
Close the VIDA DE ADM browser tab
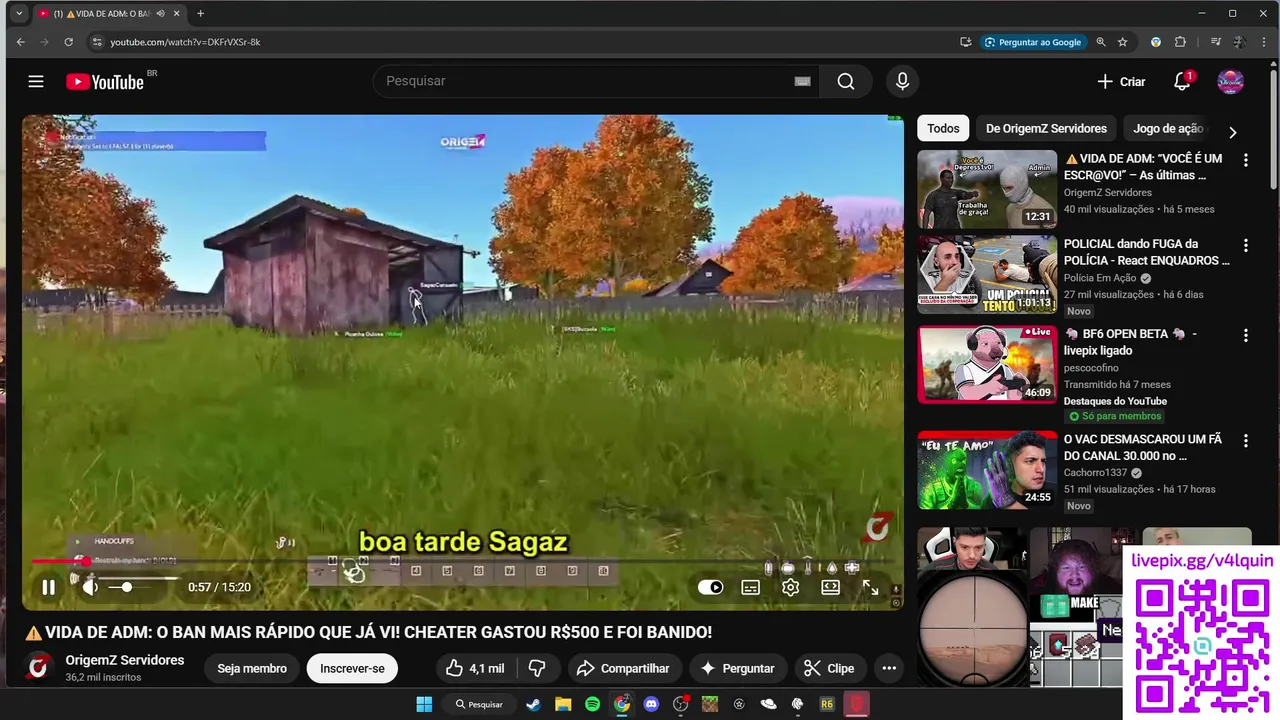(x=177, y=13)
